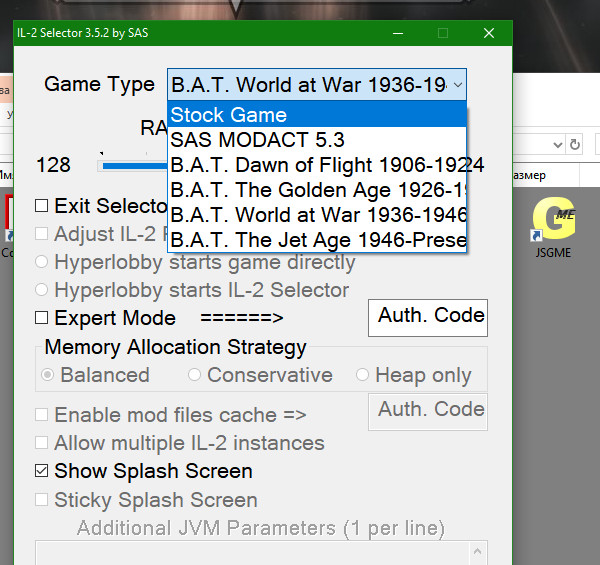
Task: Tick Enable mod files cache checkbox
Action: pos(41,414)
